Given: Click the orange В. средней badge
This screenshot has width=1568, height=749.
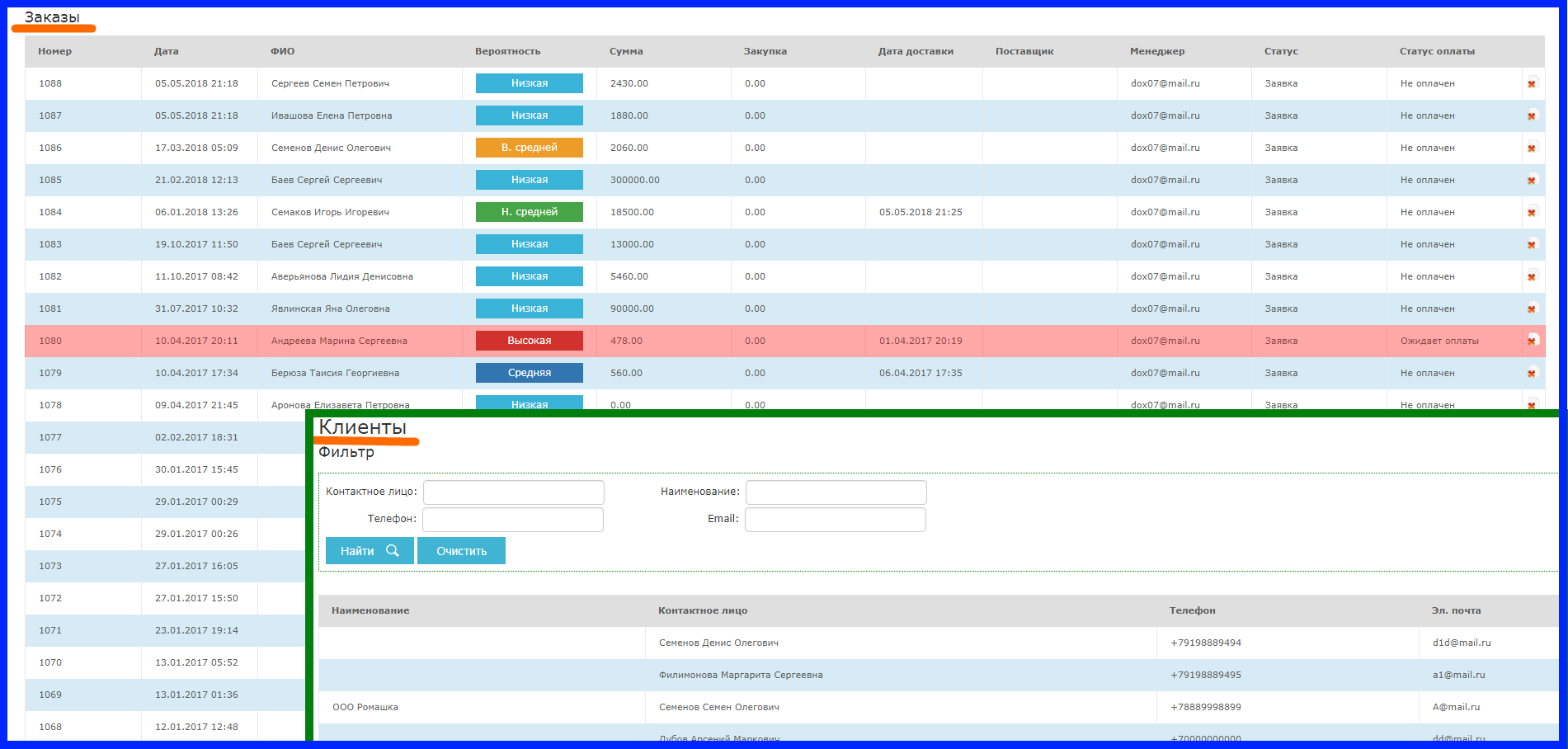Looking at the screenshot, I should pyautogui.click(x=530, y=148).
